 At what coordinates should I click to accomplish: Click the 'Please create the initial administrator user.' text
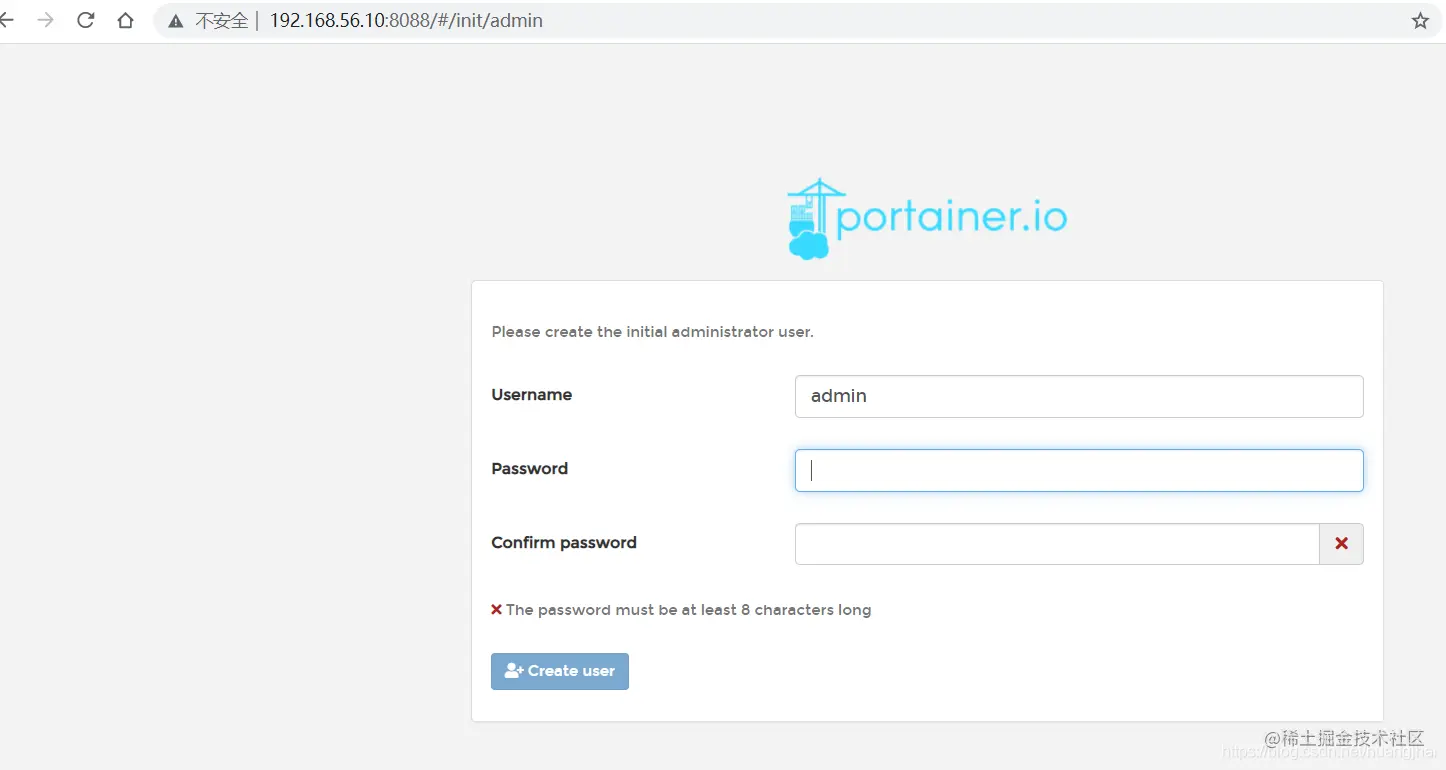652,332
